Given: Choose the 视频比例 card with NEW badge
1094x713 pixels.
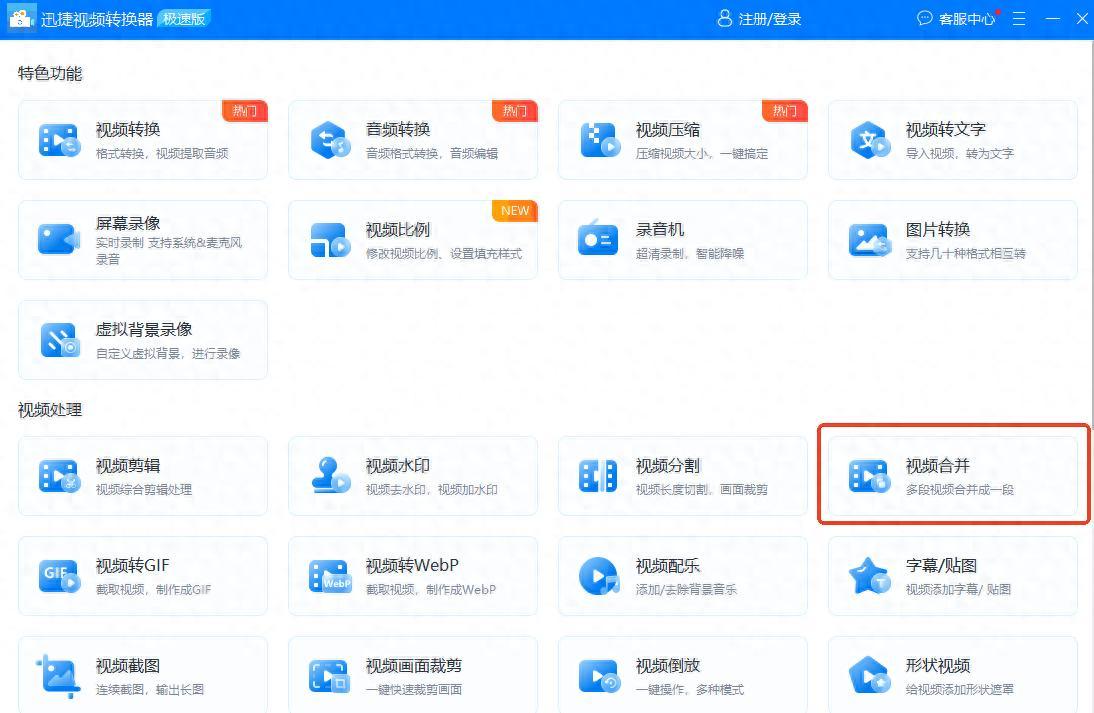Looking at the screenshot, I should pos(412,240).
